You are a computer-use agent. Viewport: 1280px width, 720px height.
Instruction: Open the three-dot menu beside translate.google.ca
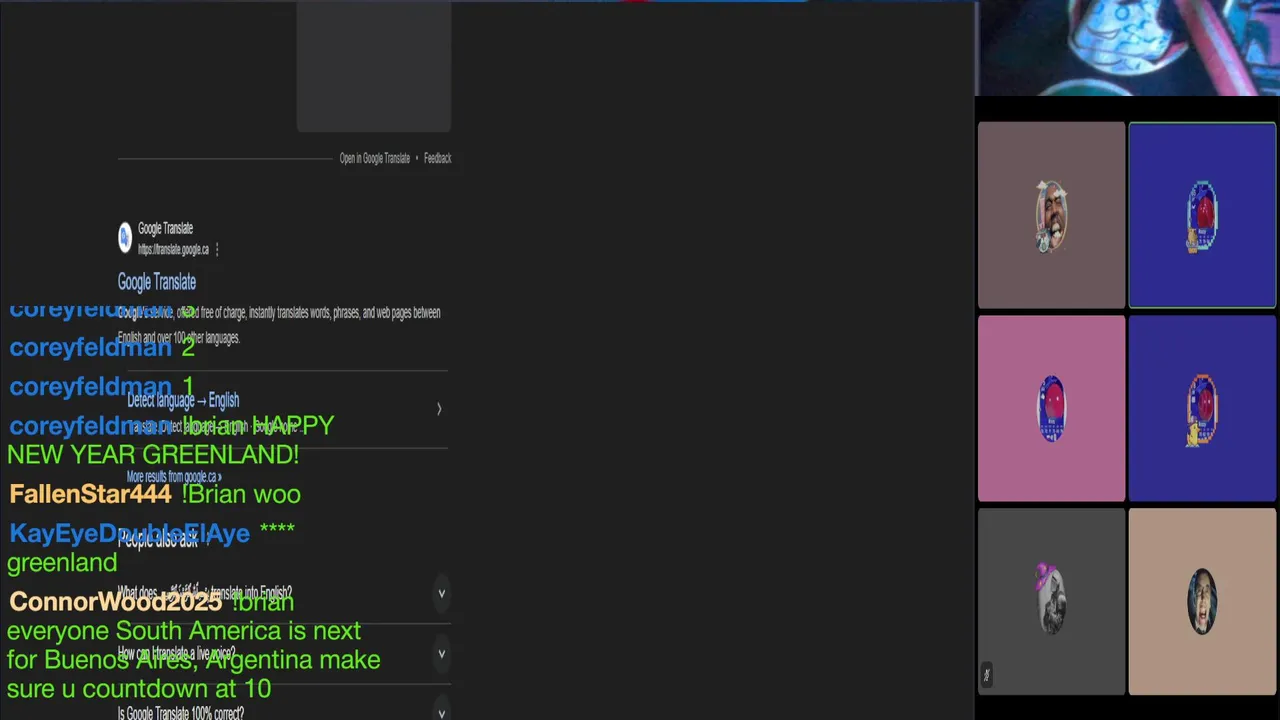tap(217, 249)
